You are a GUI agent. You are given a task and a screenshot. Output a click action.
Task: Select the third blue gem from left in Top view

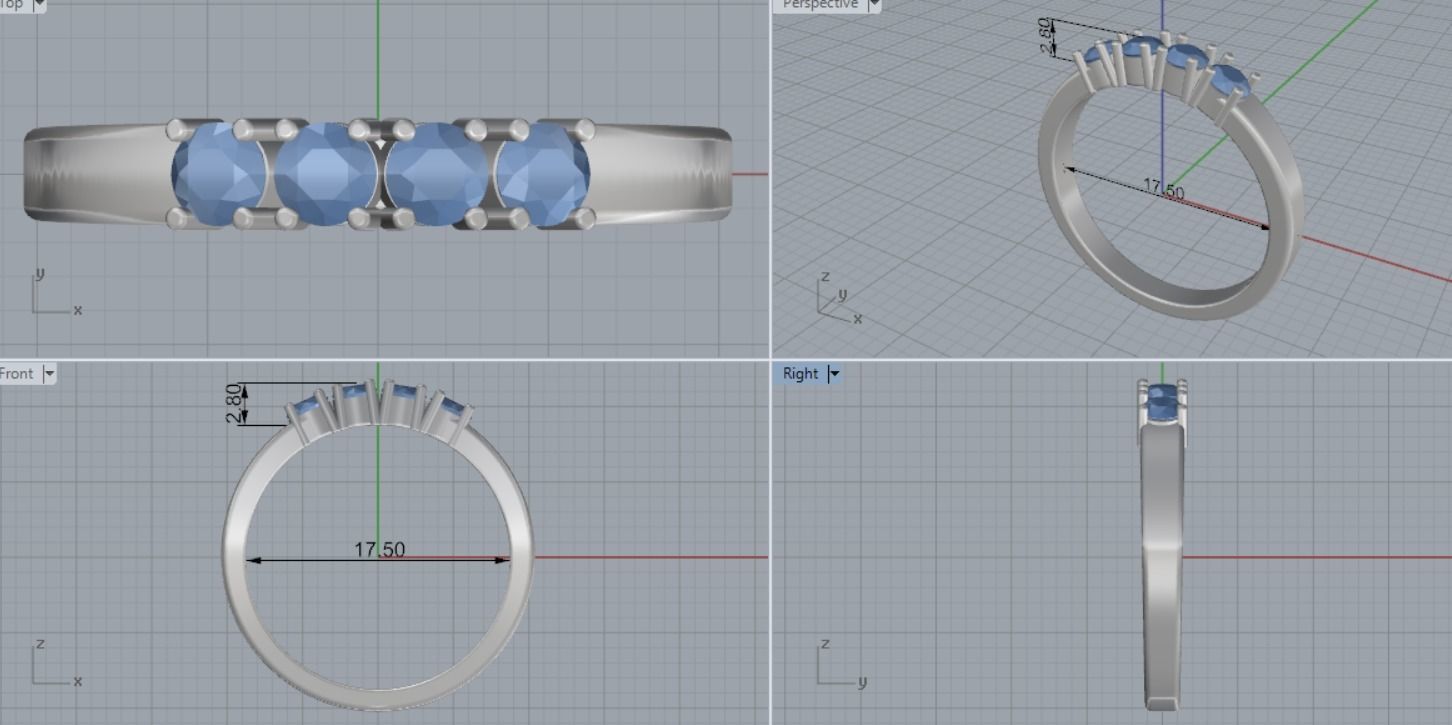tap(436, 174)
